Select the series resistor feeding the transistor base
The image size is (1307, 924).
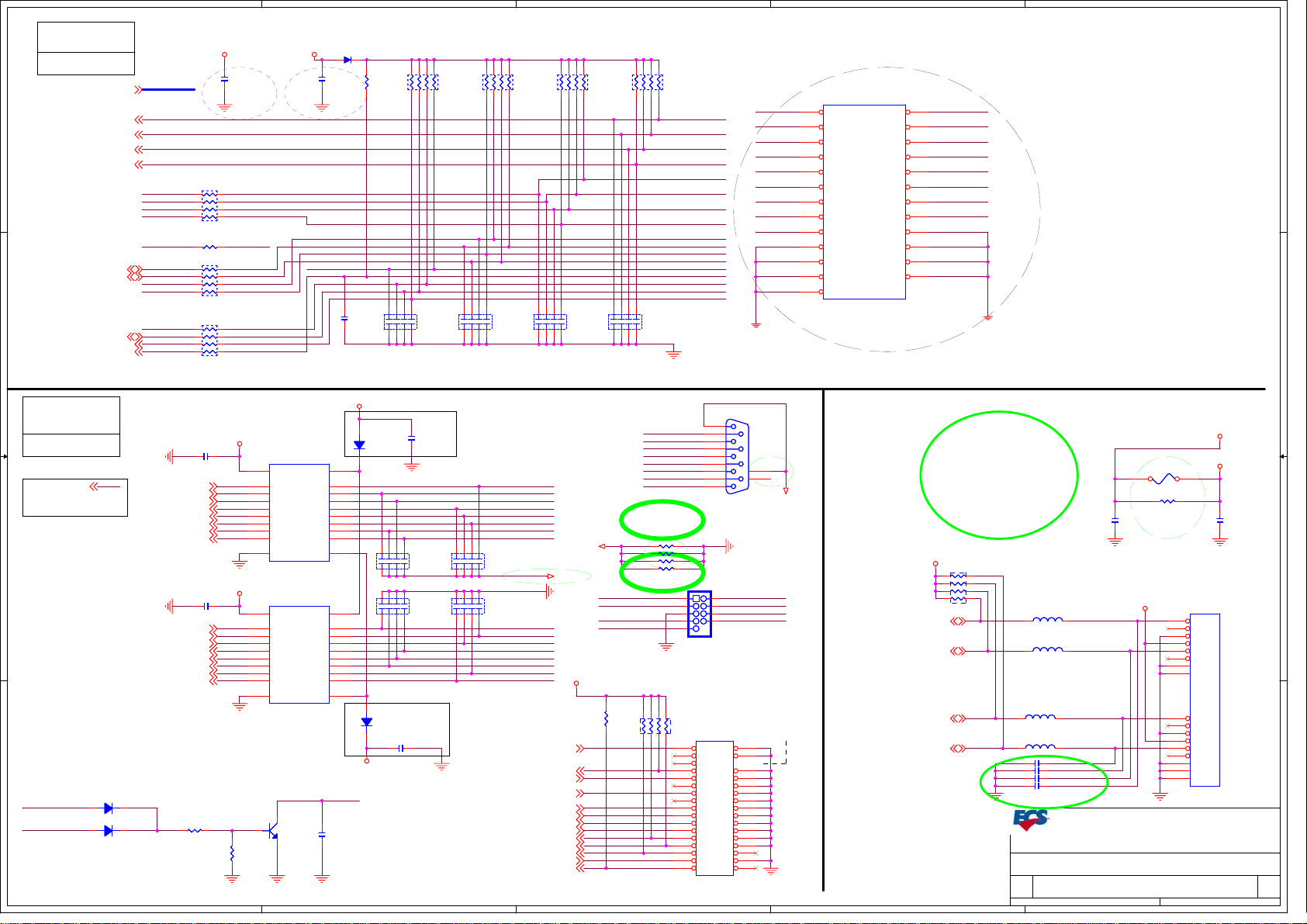[195, 831]
